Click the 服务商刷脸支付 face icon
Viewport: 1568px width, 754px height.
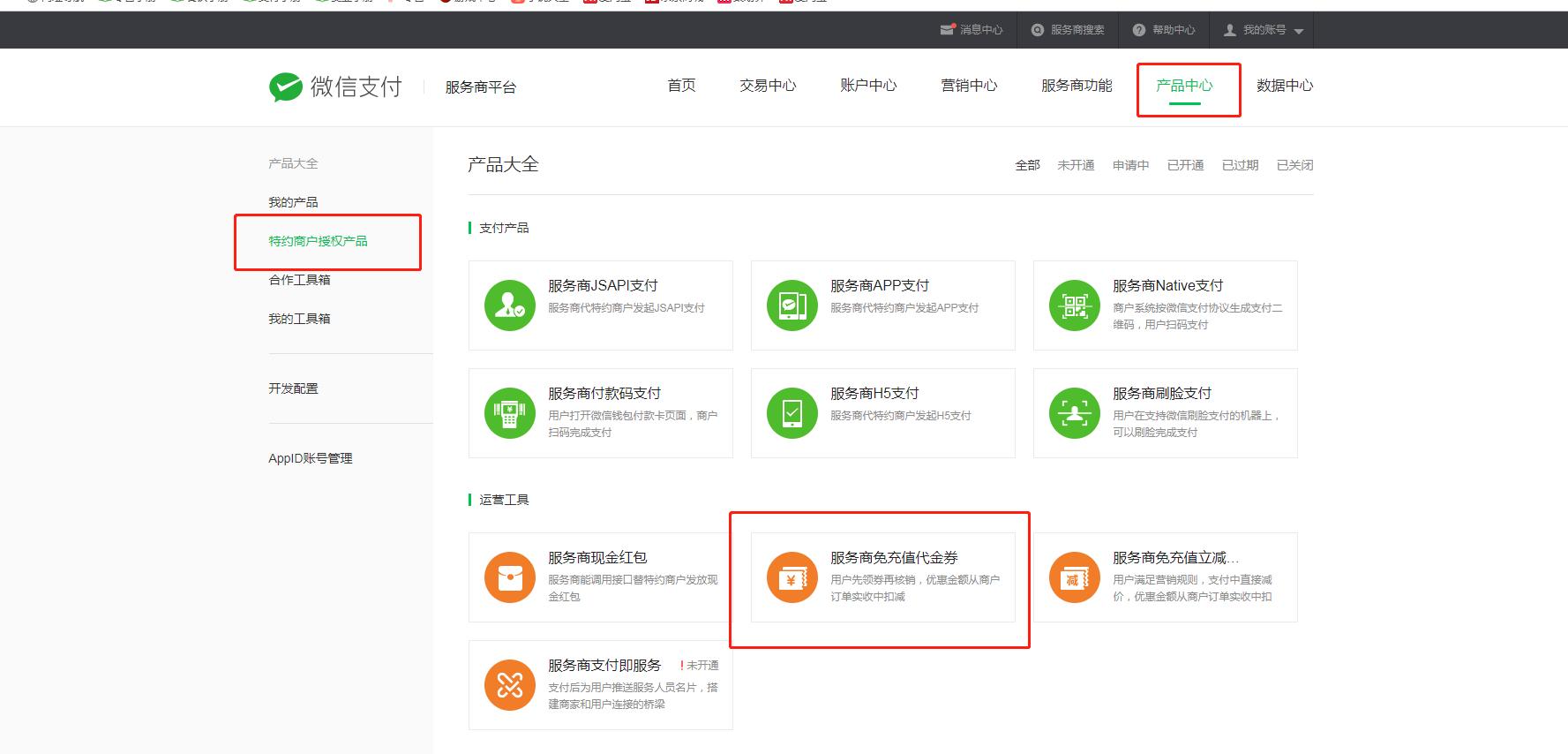(x=1075, y=413)
